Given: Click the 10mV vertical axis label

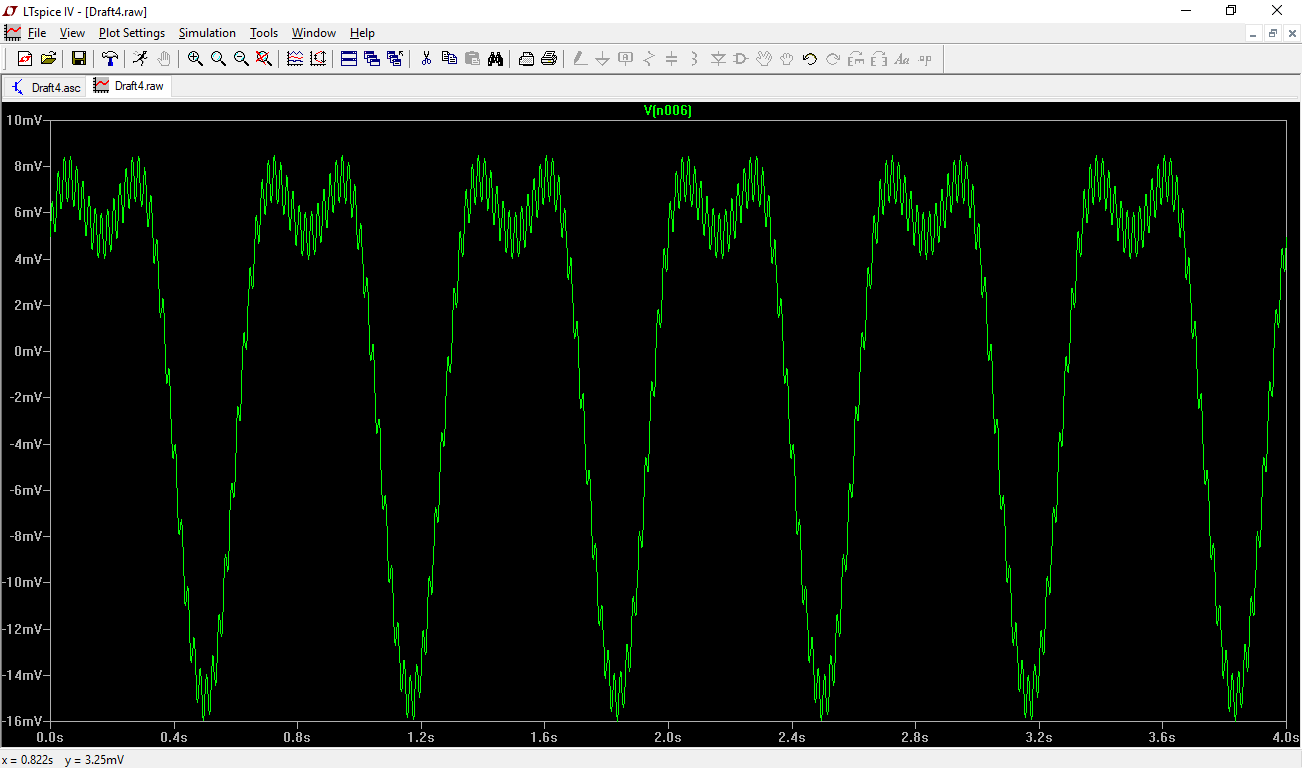Looking at the screenshot, I should click(x=24, y=120).
